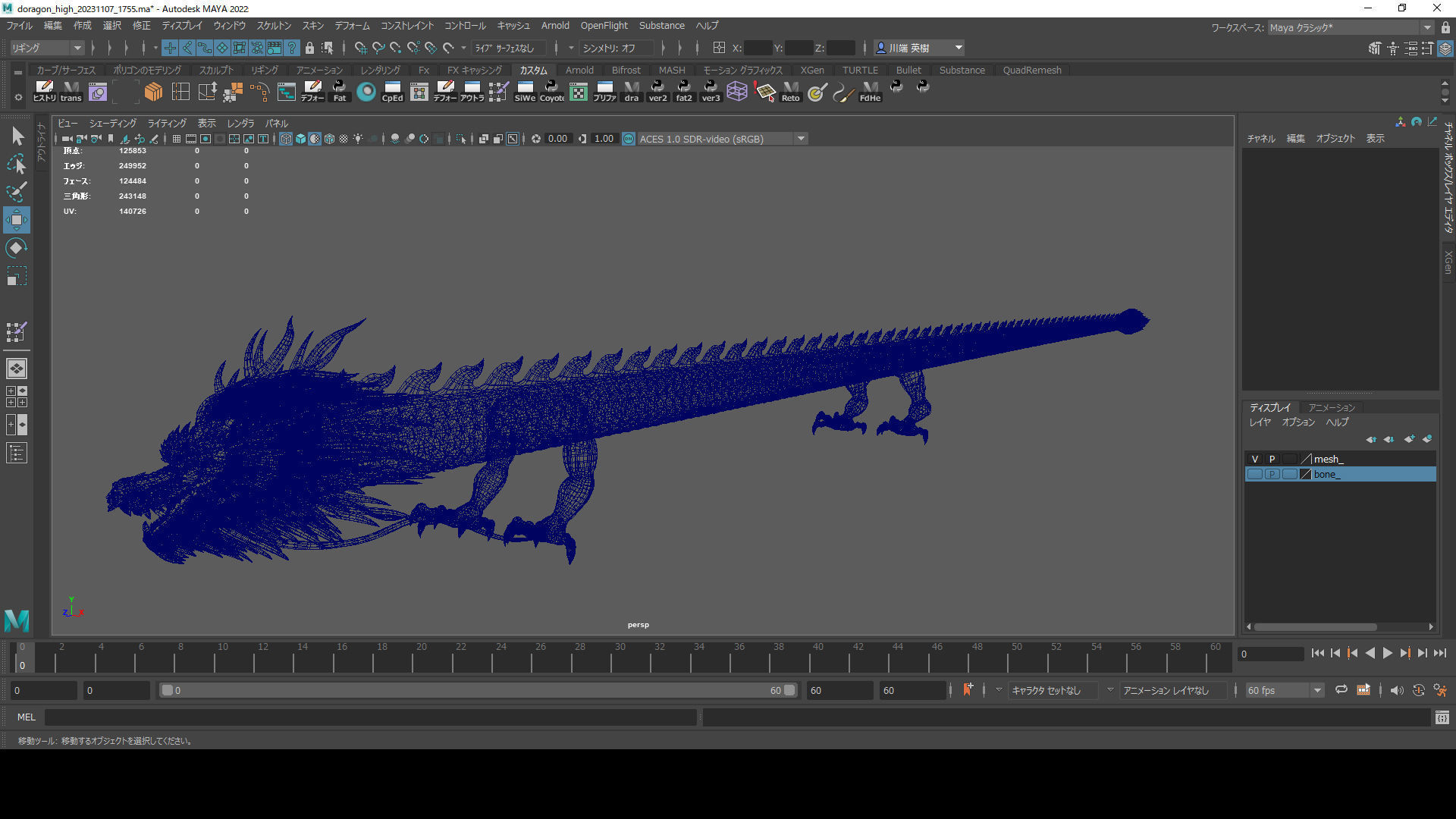Viewport: 1456px width, 819px height.
Task: Open the スケルトン menu
Action: 274,26
